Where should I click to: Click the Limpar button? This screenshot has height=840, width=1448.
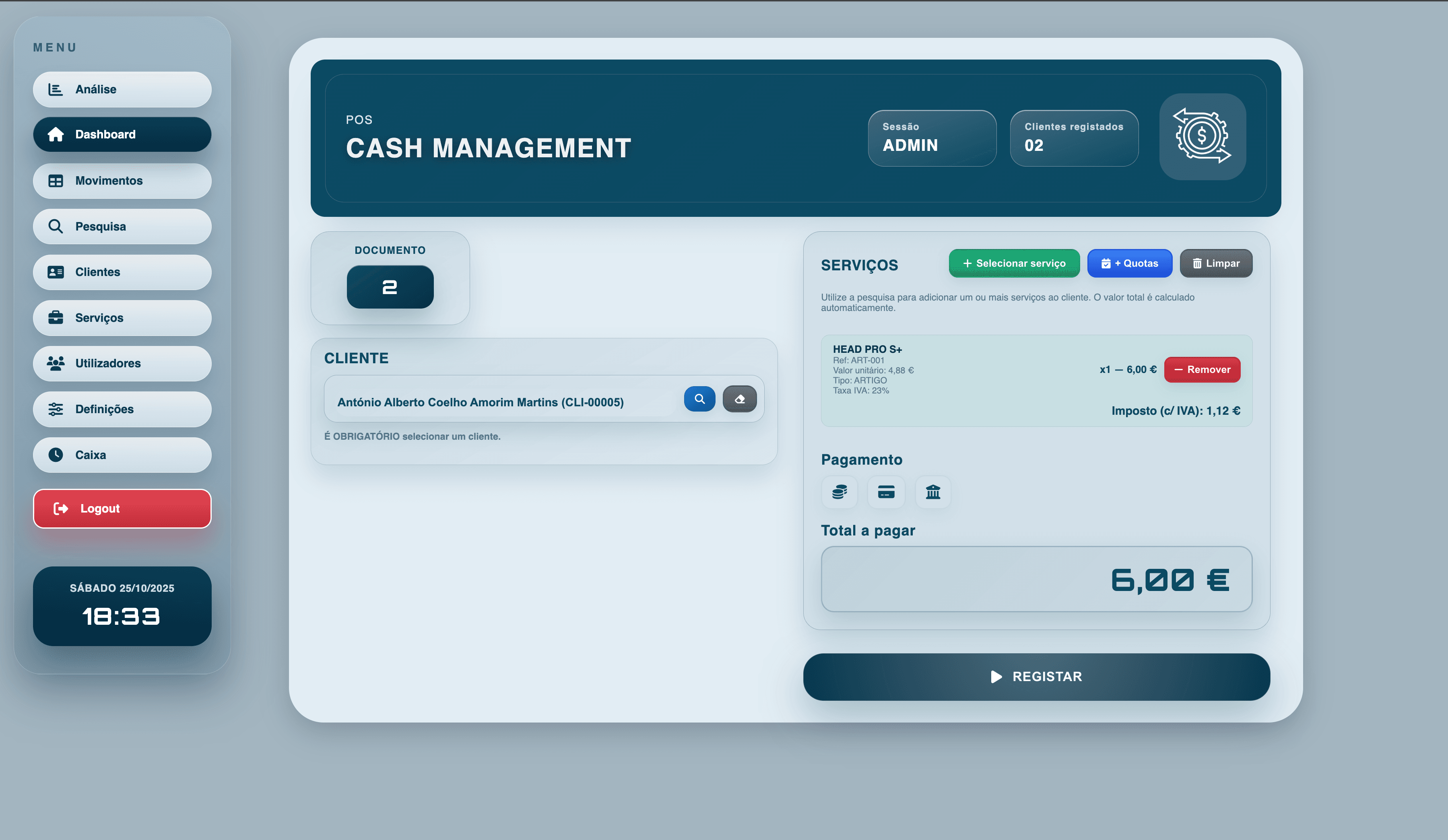(x=1216, y=263)
